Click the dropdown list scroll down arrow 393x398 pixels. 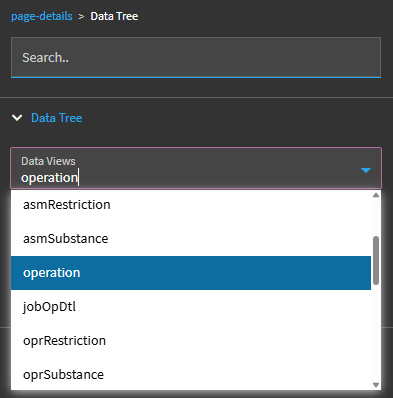pos(376,385)
